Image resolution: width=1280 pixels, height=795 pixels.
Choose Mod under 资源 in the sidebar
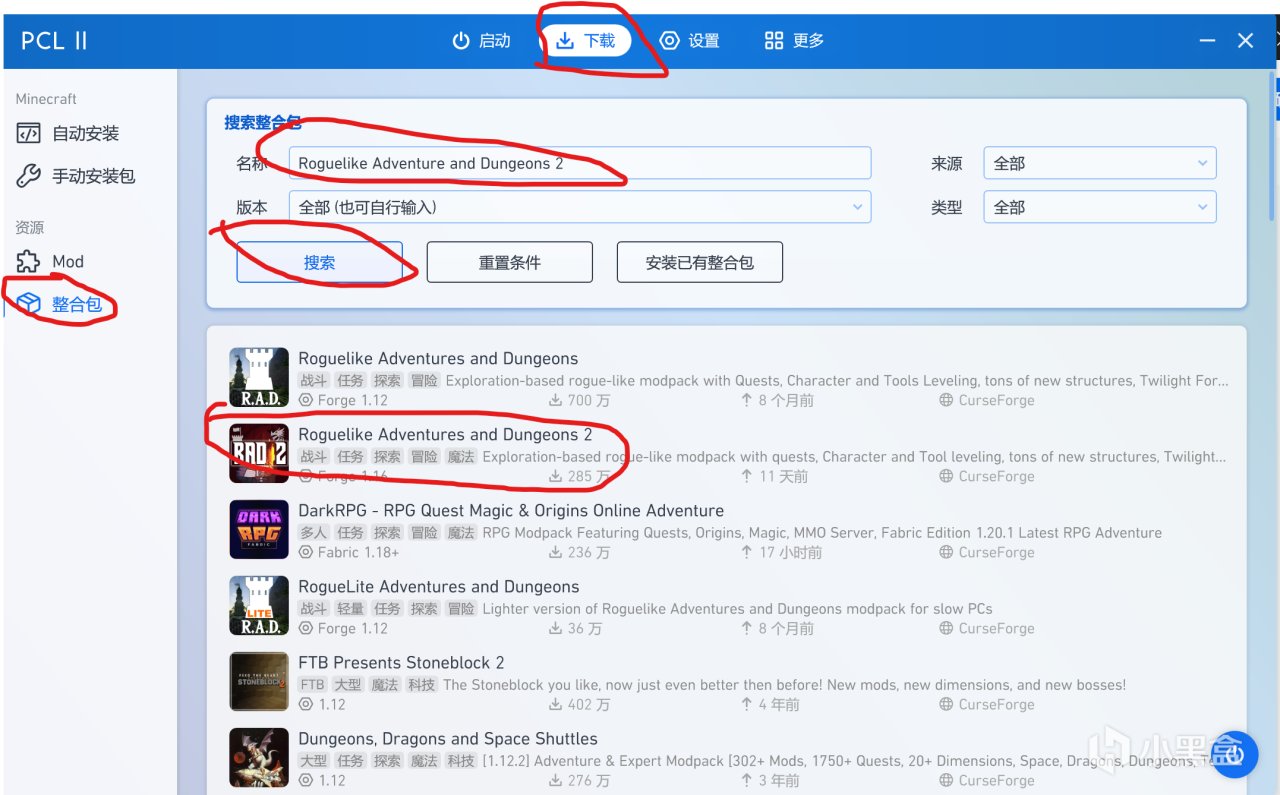click(51, 261)
